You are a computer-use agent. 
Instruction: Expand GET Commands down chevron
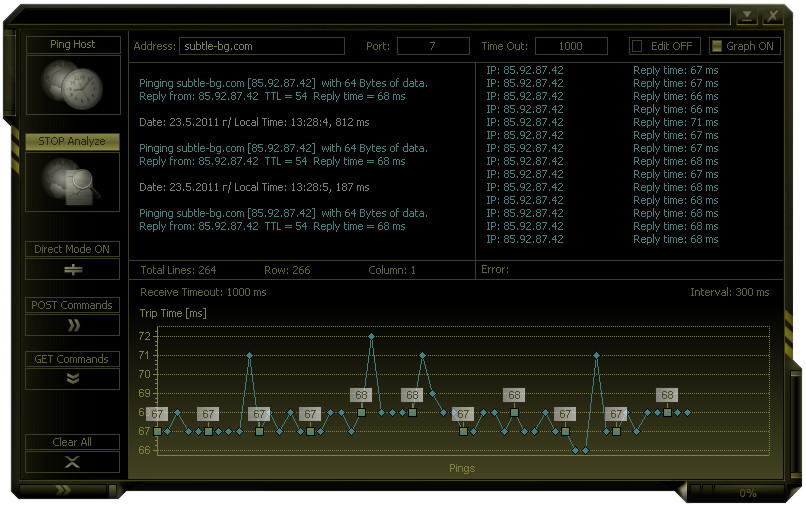(x=72, y=379)
